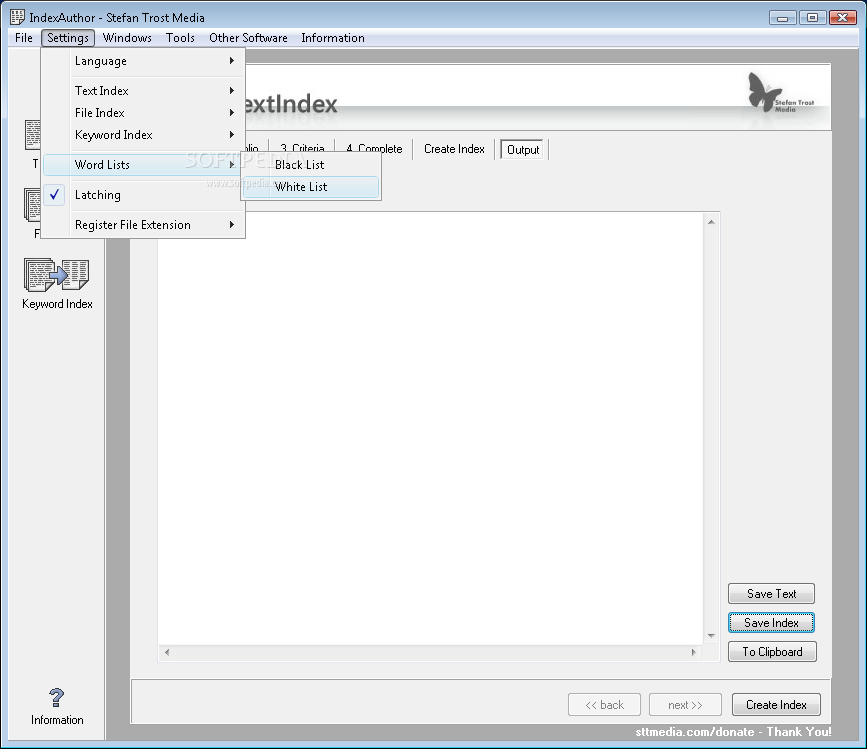The width and height of the screenshot is (867, 749).
Task: Select Black List from Word Lists submenu
Action: click(311, 165)
